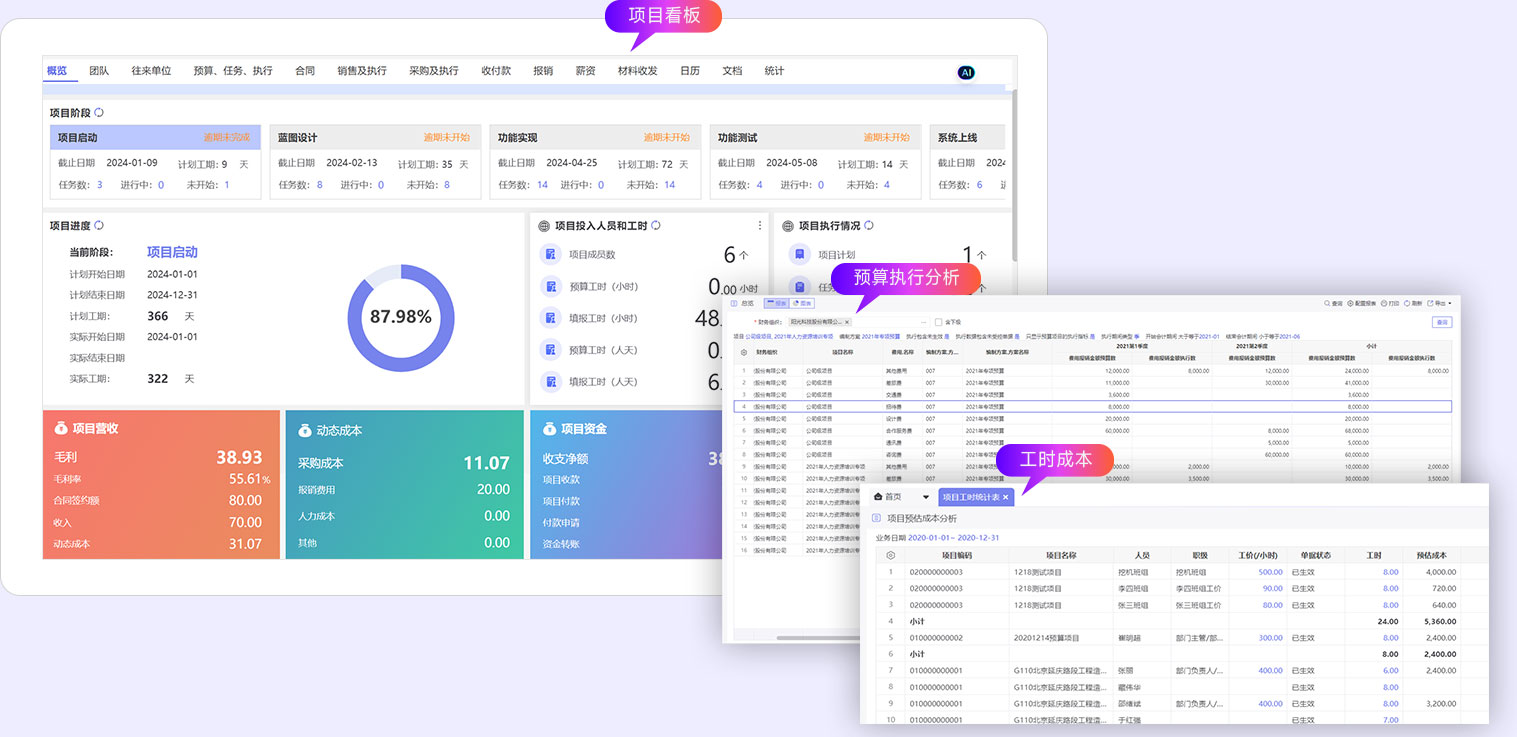Viewport: 1517px width, 737px height.
Task: Open three-dot menu on 项目投入人员和工时 panel
Action: coord(759,226)
